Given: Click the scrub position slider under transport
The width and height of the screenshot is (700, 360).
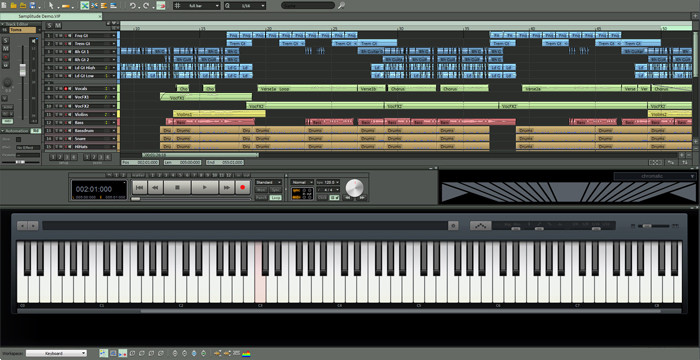Looking at the screenshot, I should click(136, 199).
